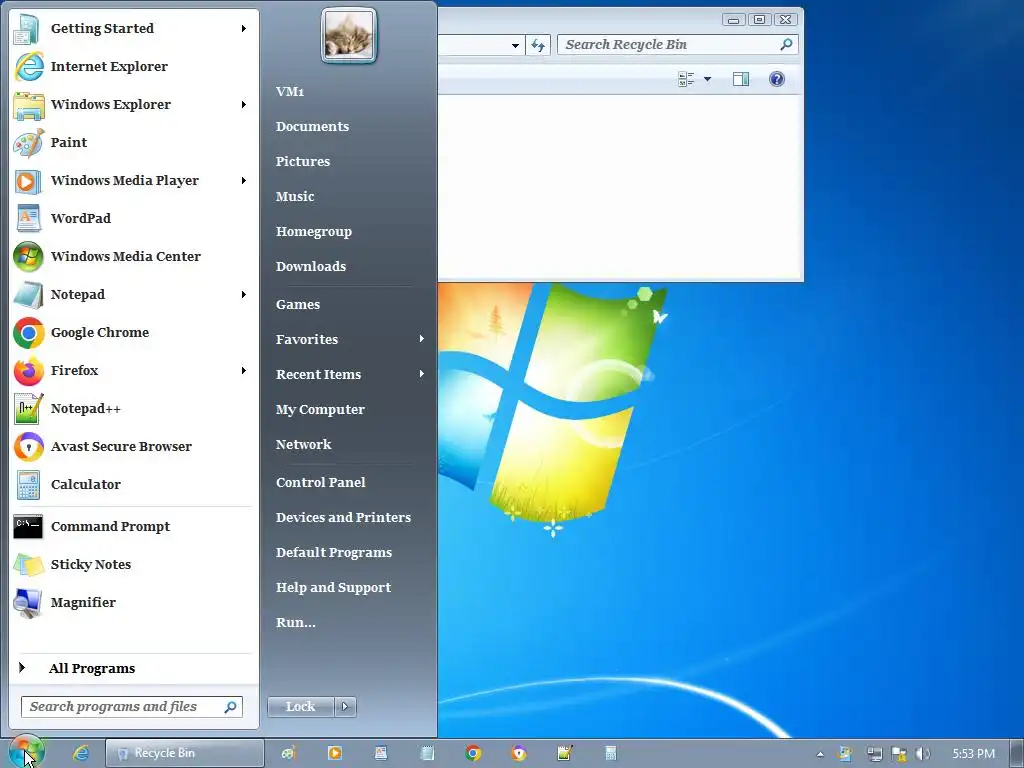Image resolution: width=1024 pixels, height=768 pixels.
Task: Open Pictures library link
Action: pyautogui.click(x=302, y=161)
